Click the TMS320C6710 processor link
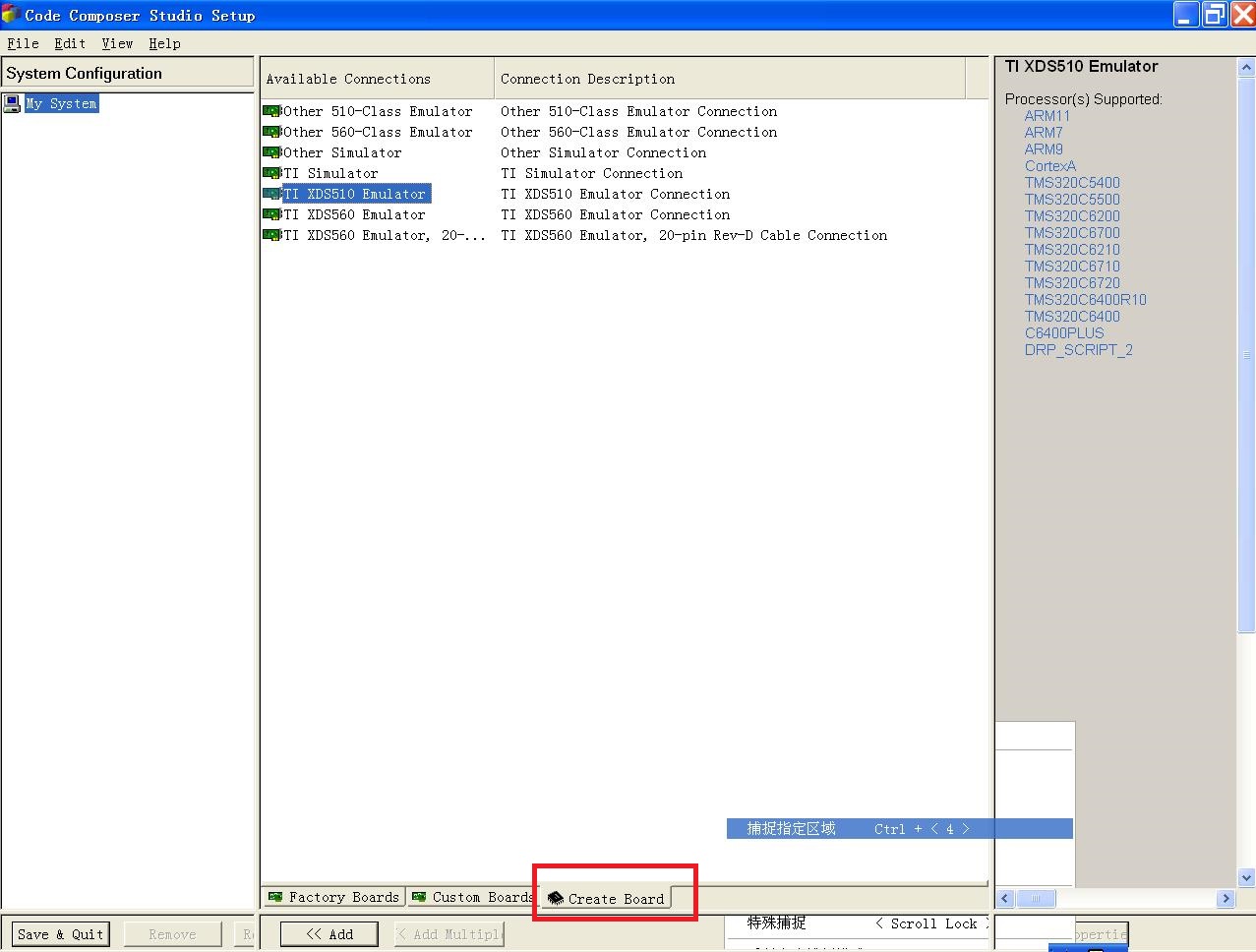 tap(1072, 267)
